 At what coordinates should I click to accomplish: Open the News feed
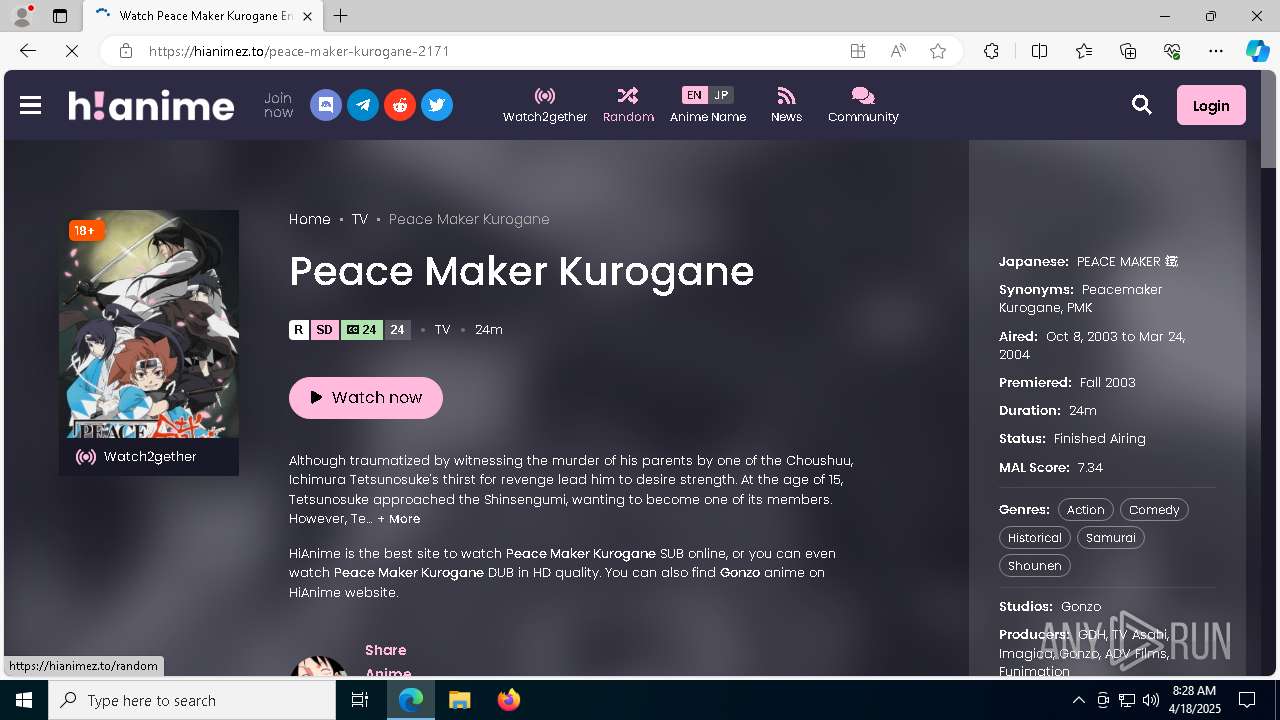click(786, 105)
